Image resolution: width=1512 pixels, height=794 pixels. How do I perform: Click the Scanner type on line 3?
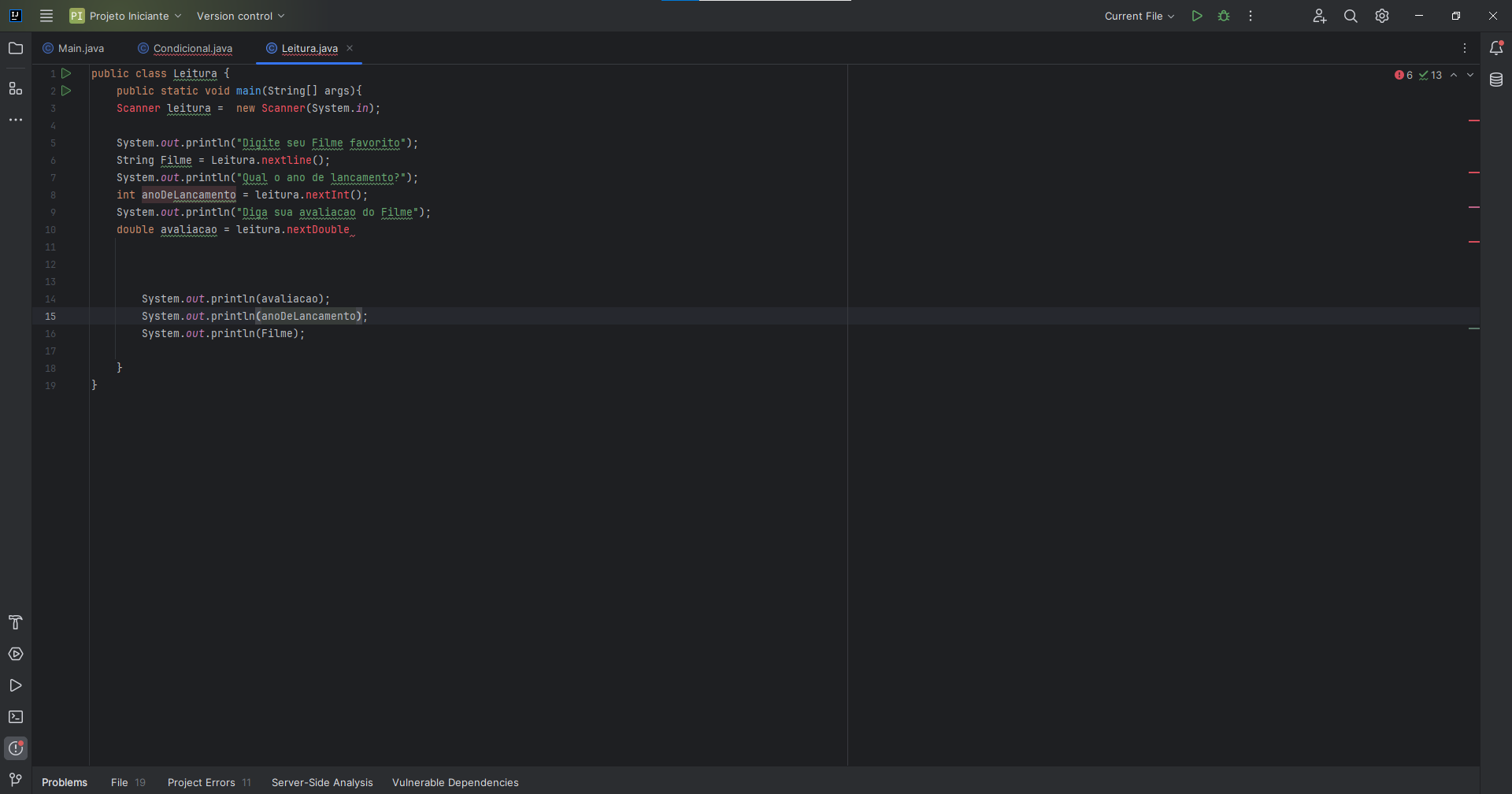(x=139, y=108)
